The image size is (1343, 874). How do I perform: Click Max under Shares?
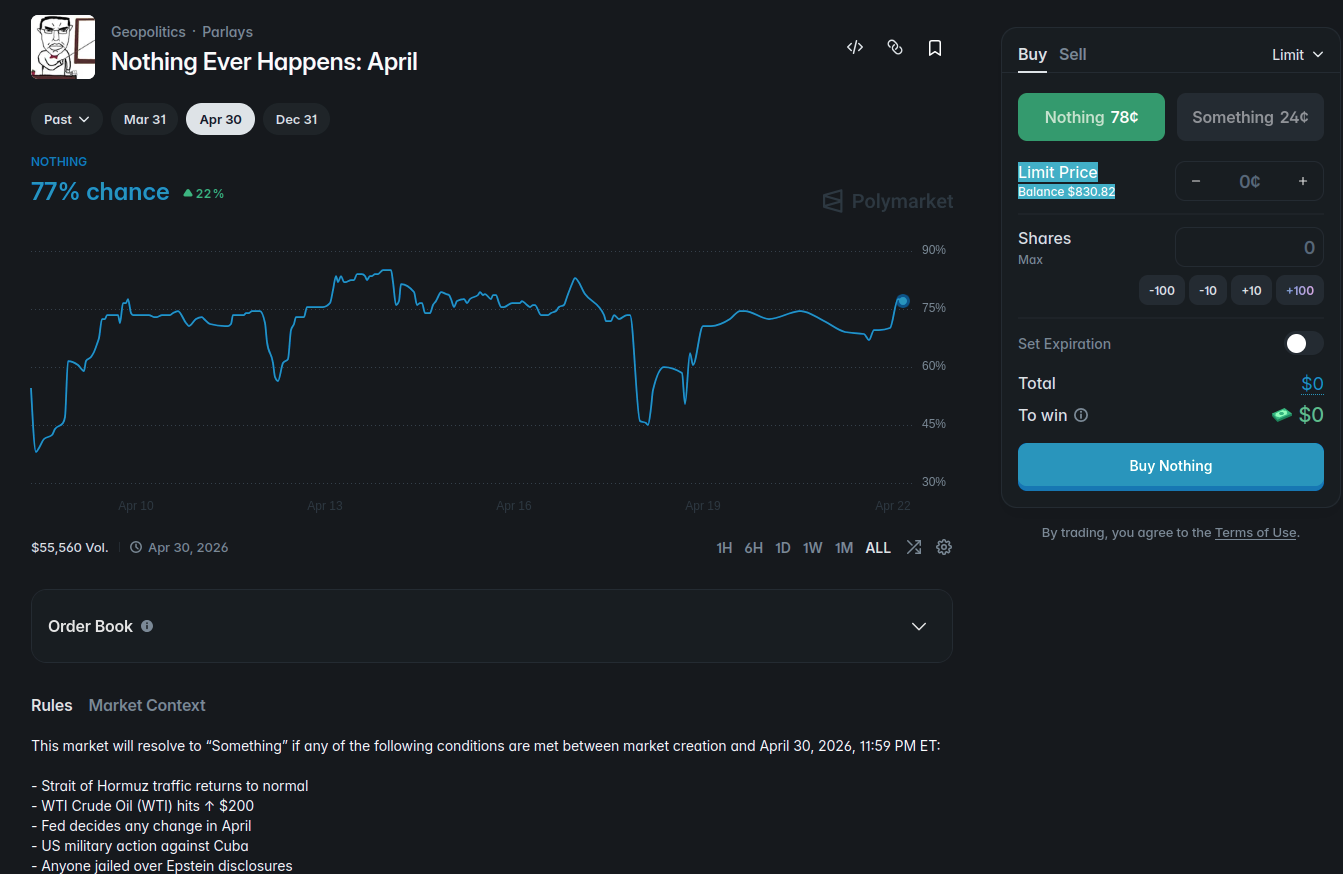point(1030,260)
